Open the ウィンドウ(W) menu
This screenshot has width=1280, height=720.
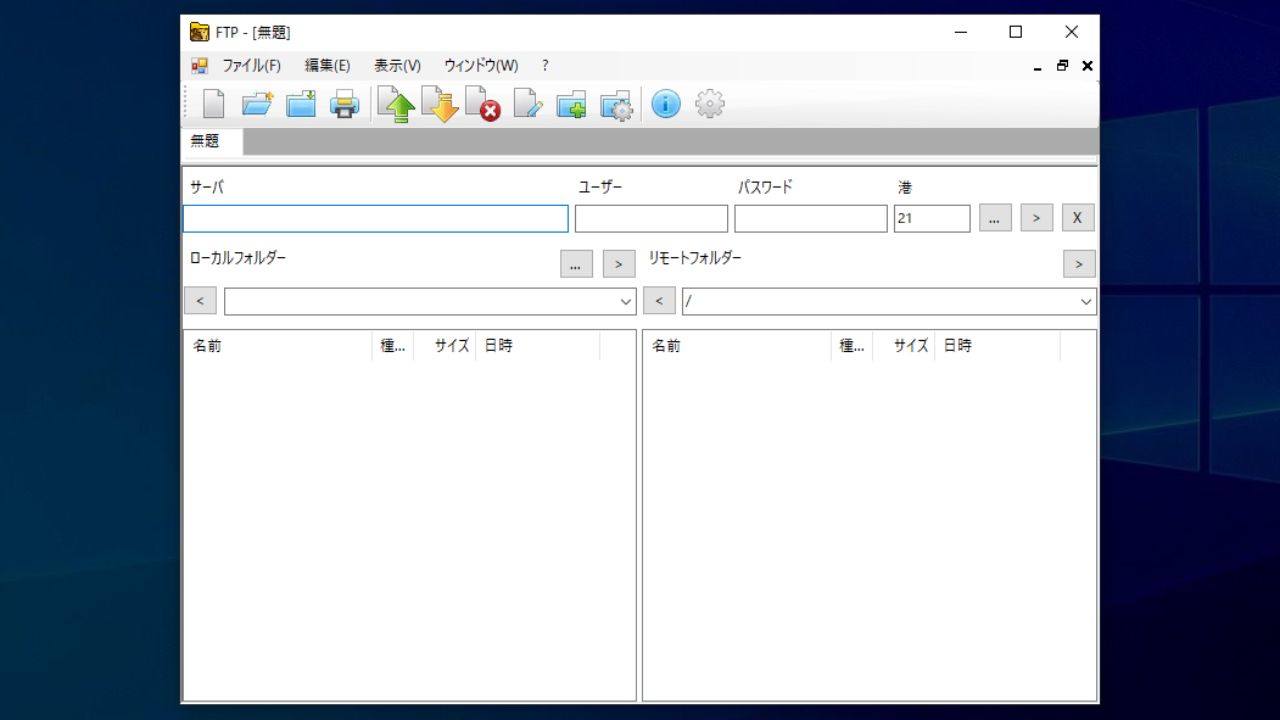481,65
